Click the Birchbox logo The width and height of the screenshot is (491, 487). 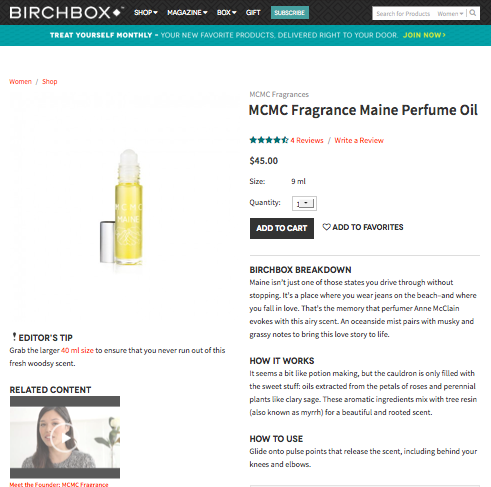click(x=65, y=13)
